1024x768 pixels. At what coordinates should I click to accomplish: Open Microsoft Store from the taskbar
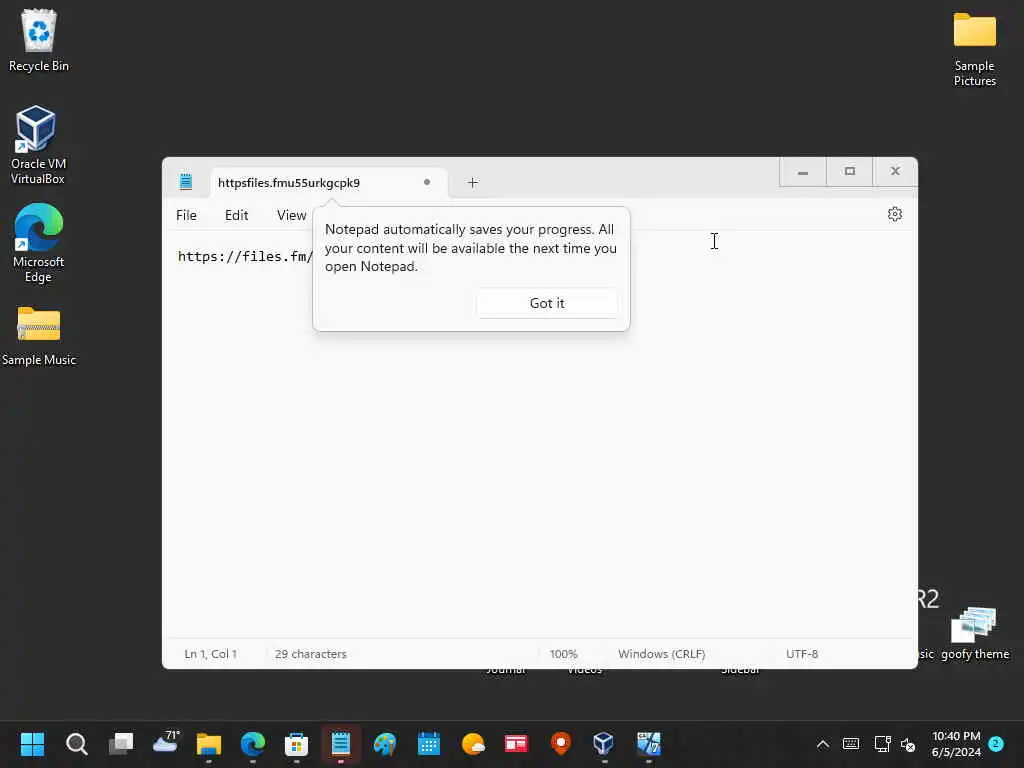pyautogui.click(x=296, y=743)
